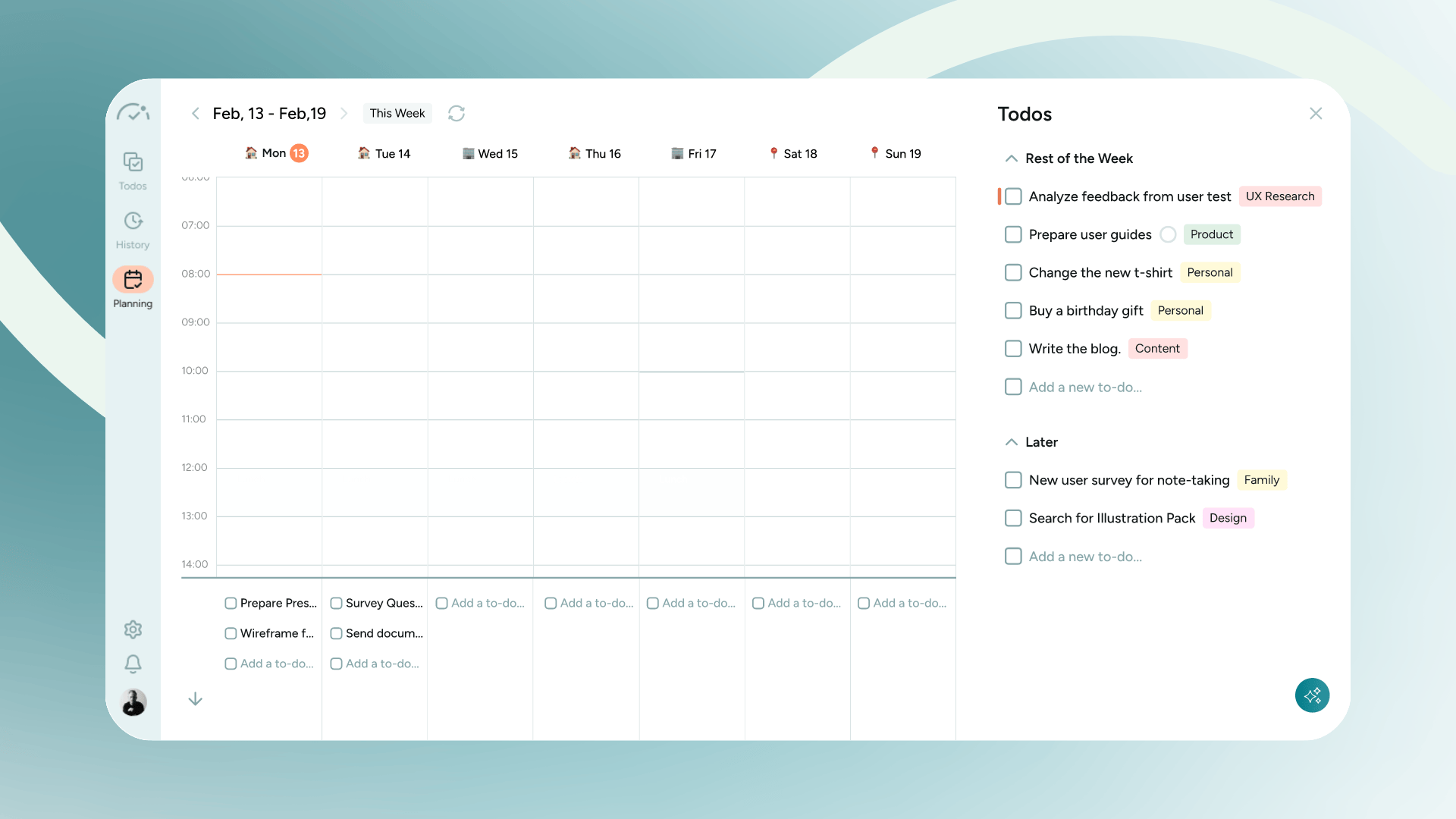The image size is (1456, 819).
Task: Check 'Survey Ques...' under Tuesday
Action: tap(337, 603)
